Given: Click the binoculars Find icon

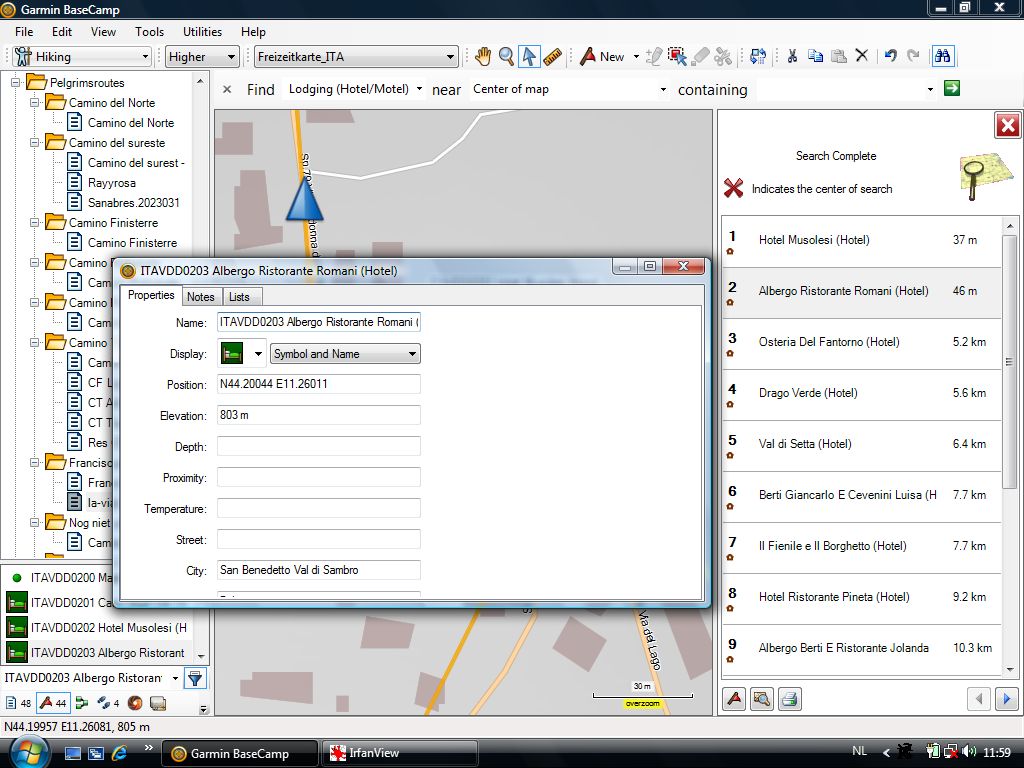Looking at the screenshot, I should pos(942,56).
